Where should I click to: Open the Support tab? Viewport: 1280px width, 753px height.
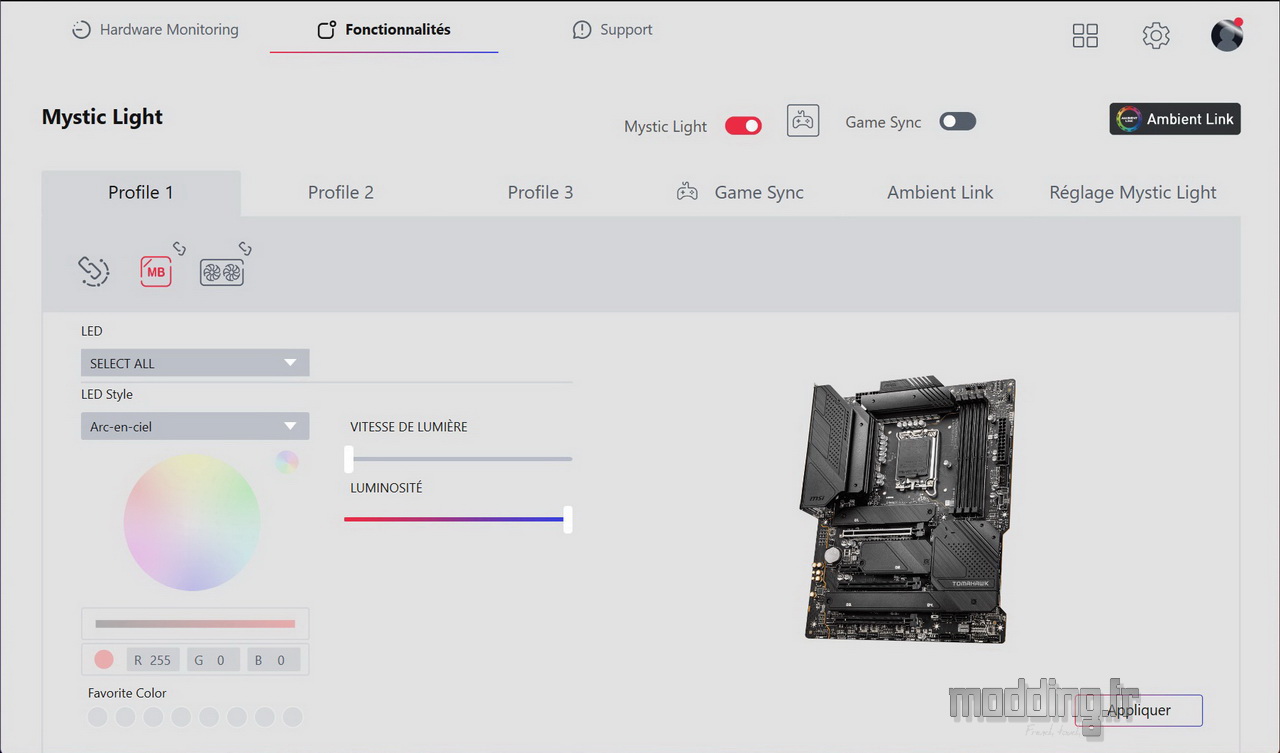(x=612, y=30)
